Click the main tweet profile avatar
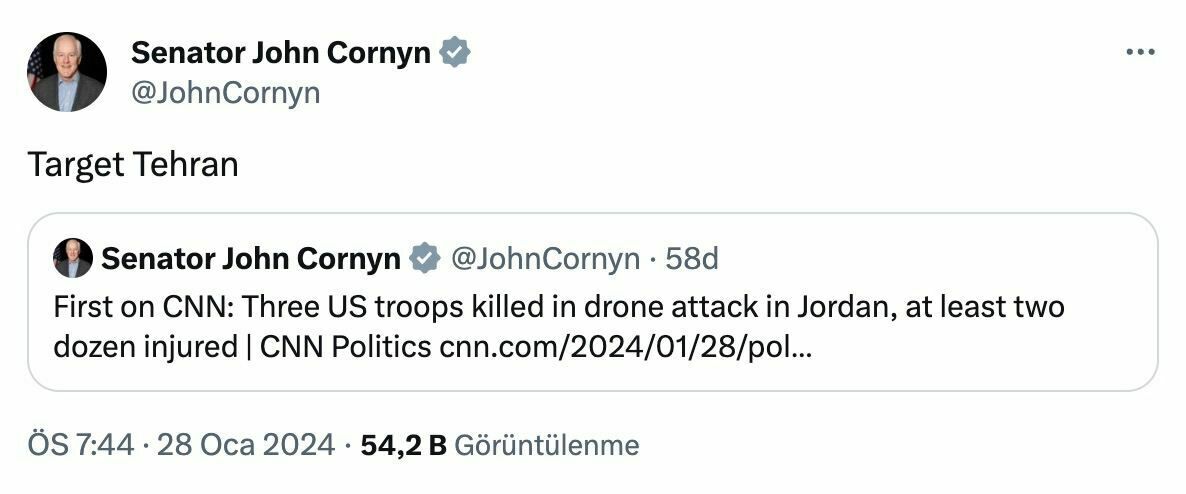Screen dimensions: 1186x494 click(x=67, y=71)
